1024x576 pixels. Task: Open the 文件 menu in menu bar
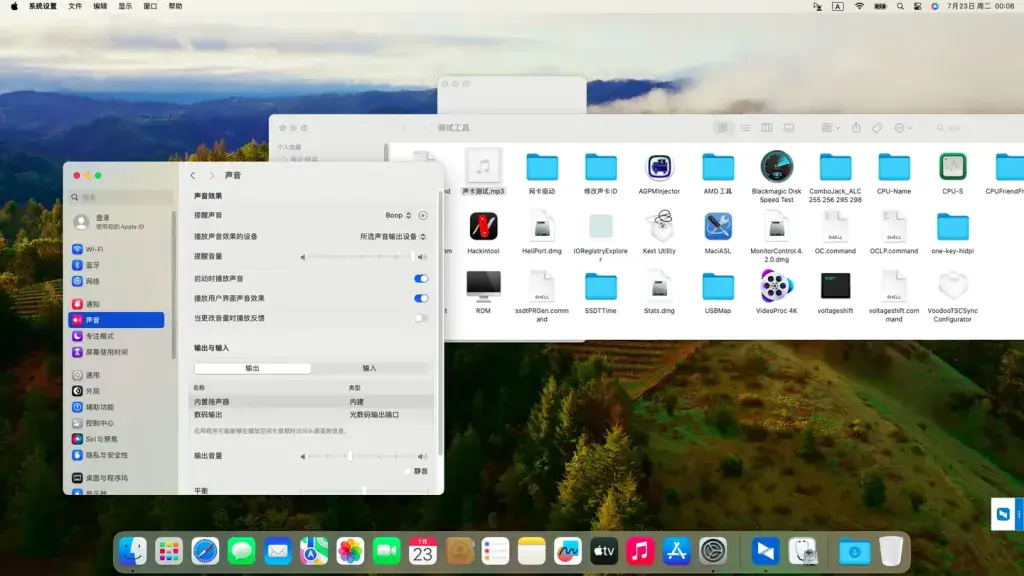[75, 6]
